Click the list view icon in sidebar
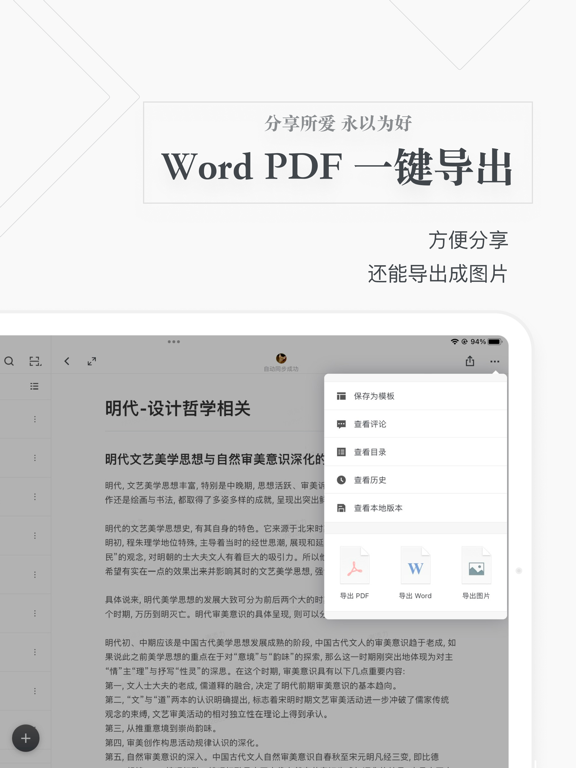 [34, 386]
